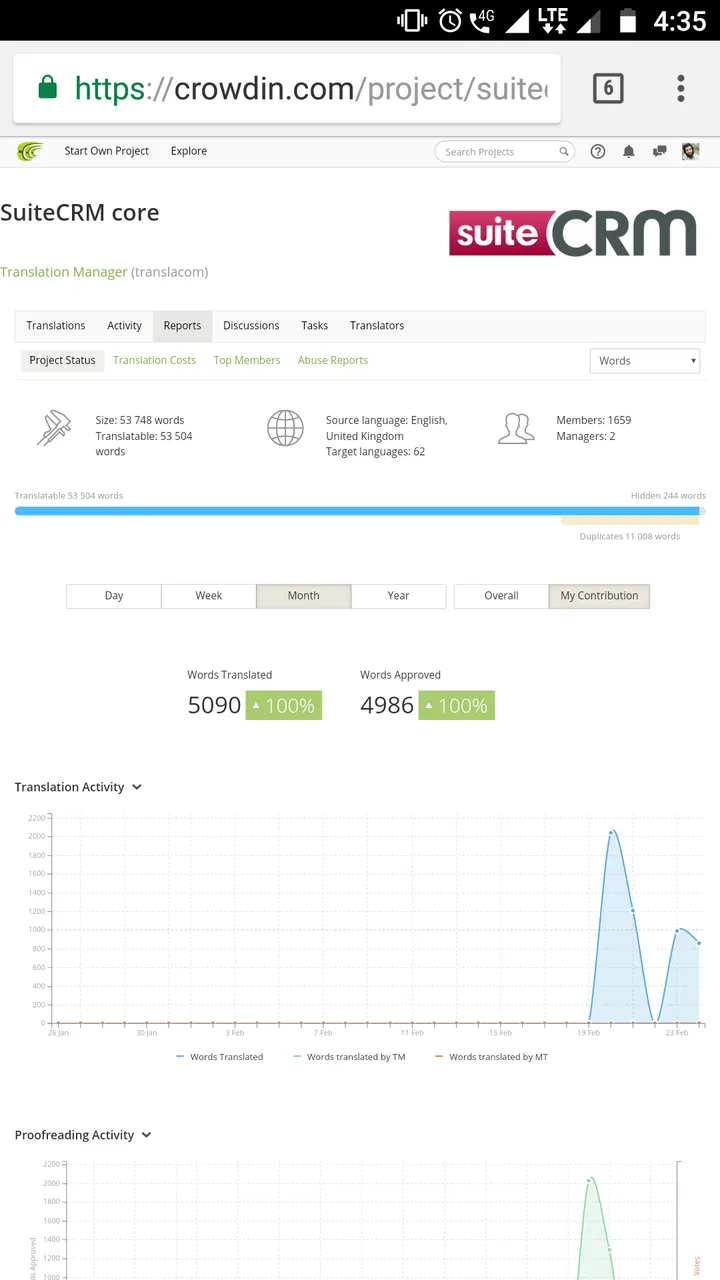Click the Words Translated 100% badge
Screen dimensions: 720x1280
point(284,705)
